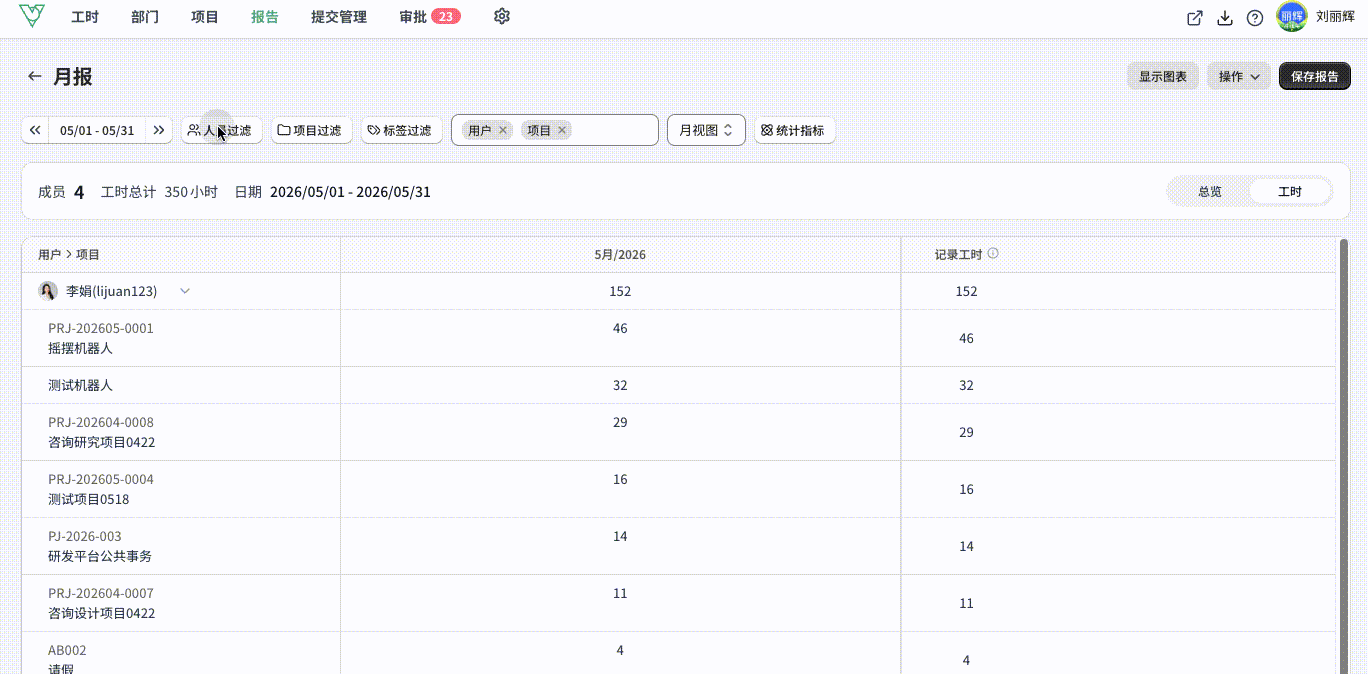The height and width of the screenshot is (674, 1368).
Task: Go back using the arrow beside 月报
Action: pyautogui.click(x=35, y=76)
